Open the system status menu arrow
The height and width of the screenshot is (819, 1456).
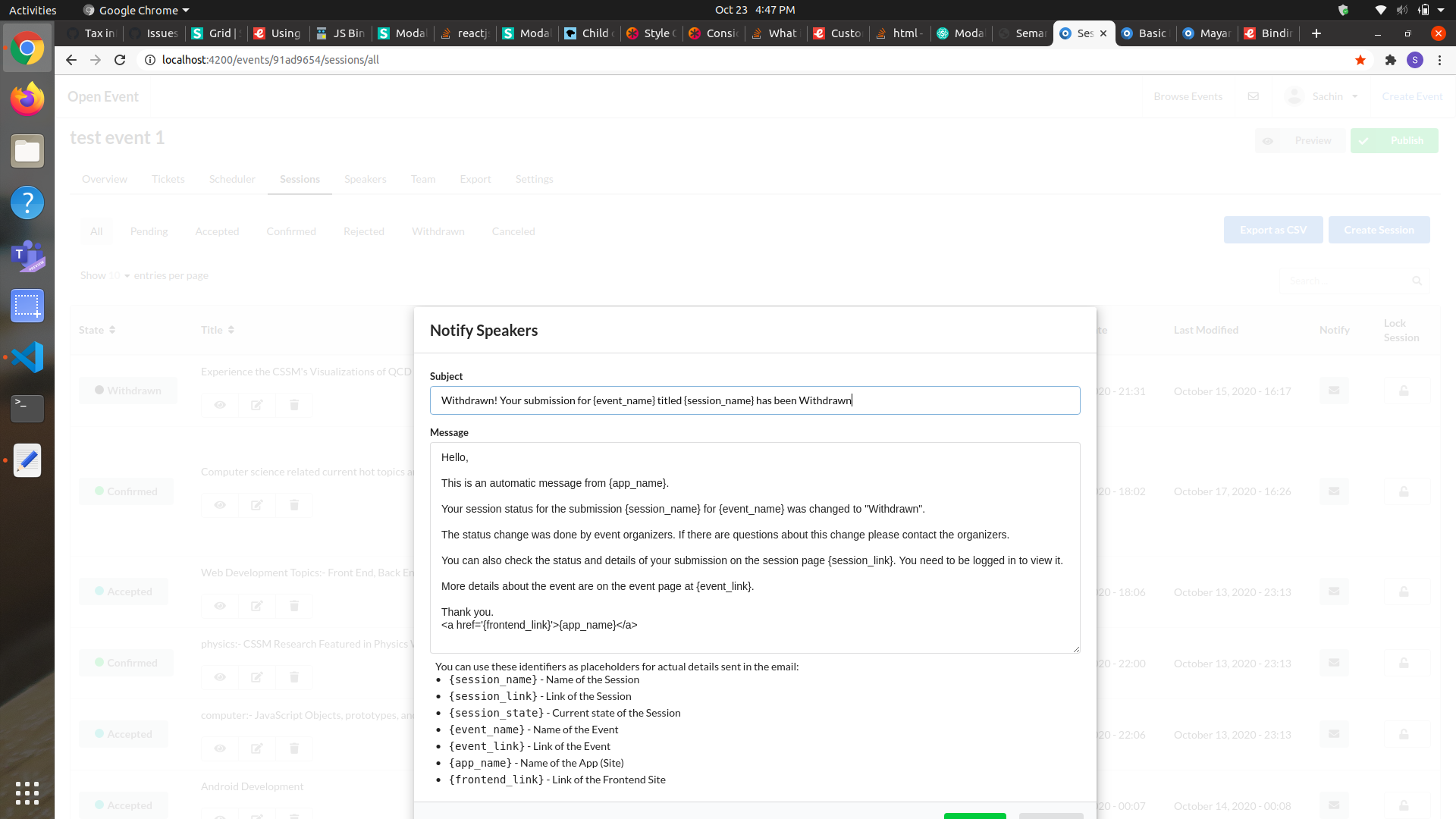coord(1441,10)
